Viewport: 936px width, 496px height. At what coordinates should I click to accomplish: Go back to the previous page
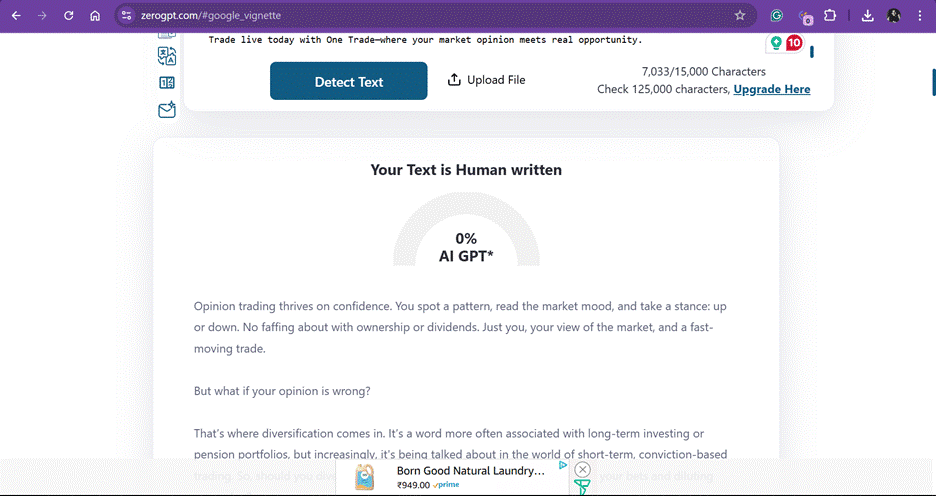16,16
